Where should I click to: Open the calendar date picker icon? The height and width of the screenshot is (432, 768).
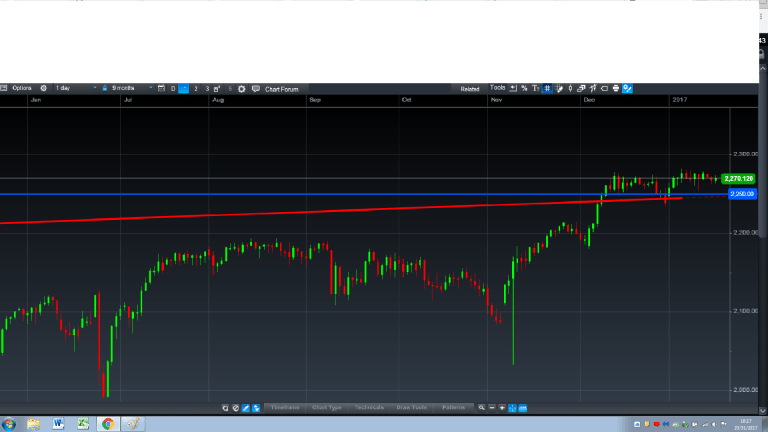(x=161, y=89)
